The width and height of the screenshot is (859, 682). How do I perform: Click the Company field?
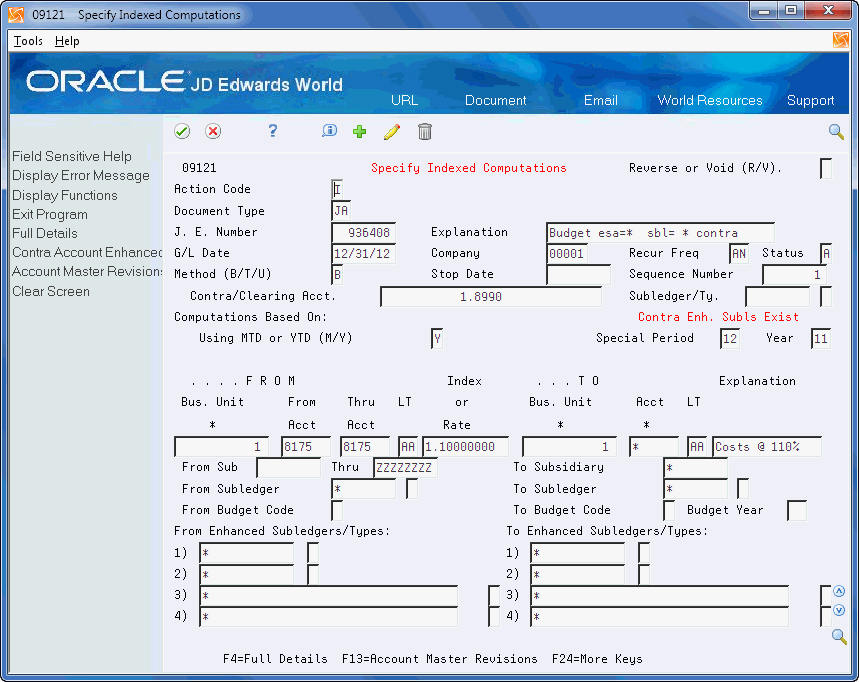[567, 254]
